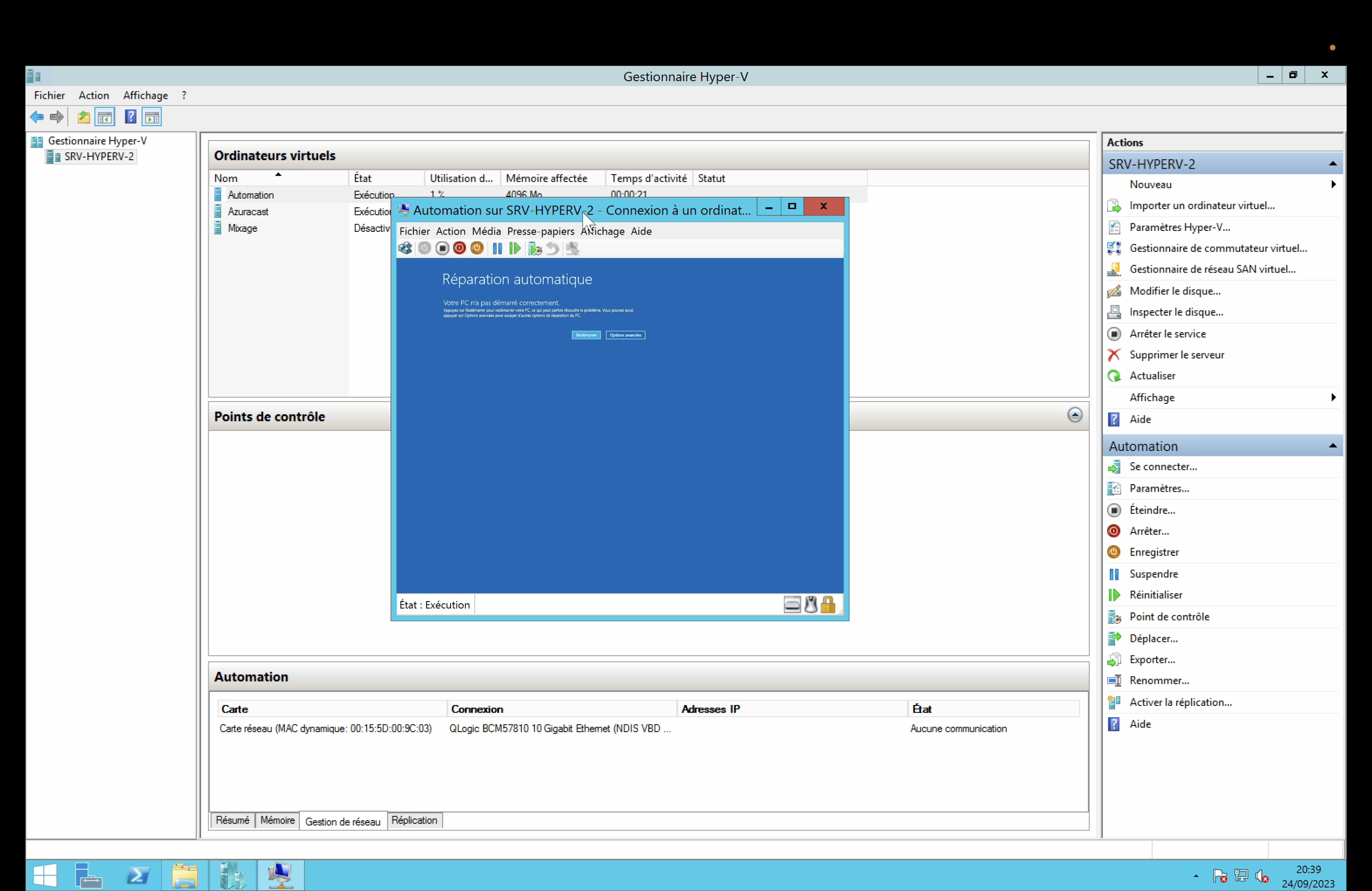Select the Mixage virtual machine row

[242, 228]
